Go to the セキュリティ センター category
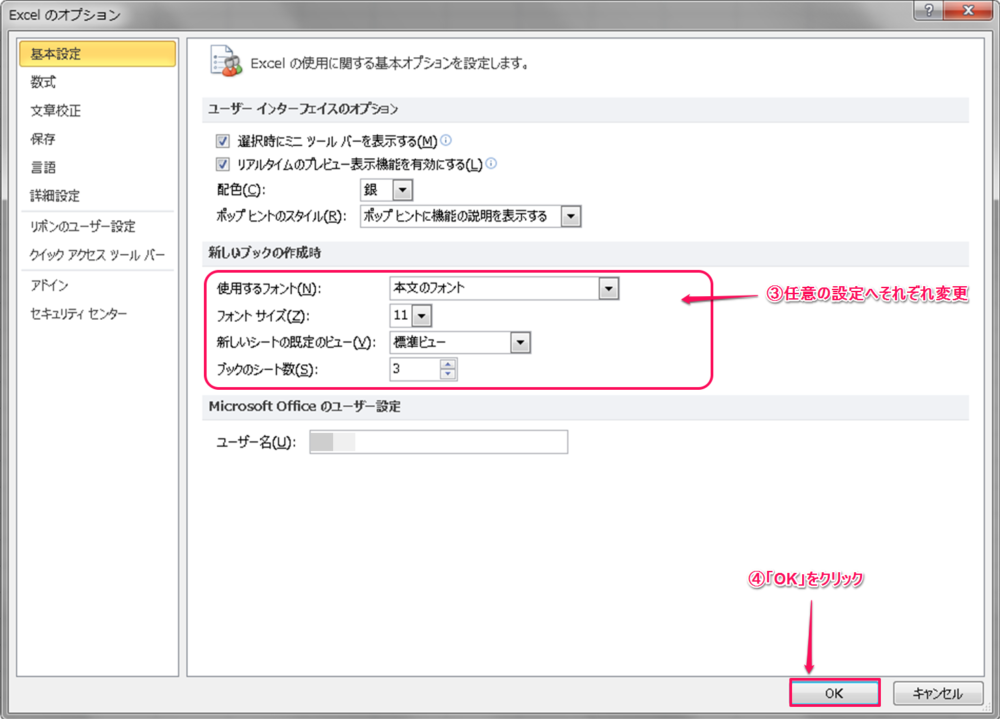The height and width of the screenshot is (719, 1000). click(x=79, y=314)
